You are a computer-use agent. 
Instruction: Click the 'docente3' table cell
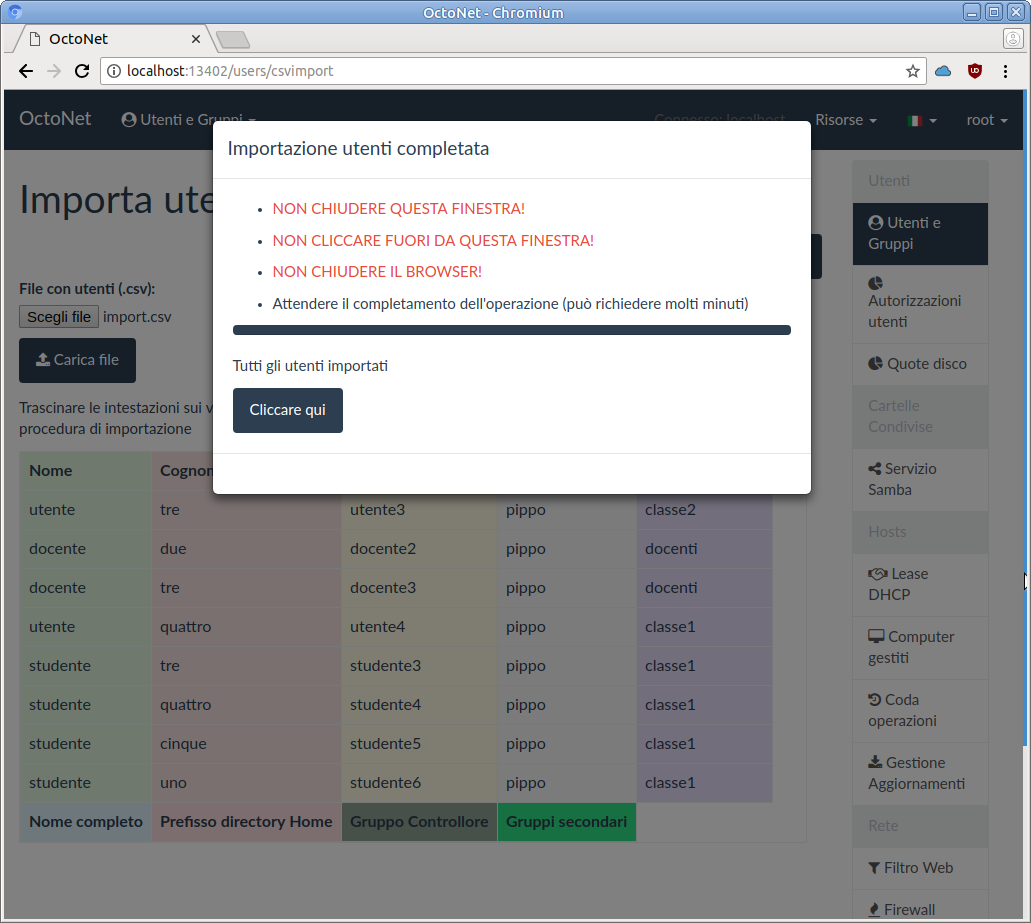click(420, 588)
